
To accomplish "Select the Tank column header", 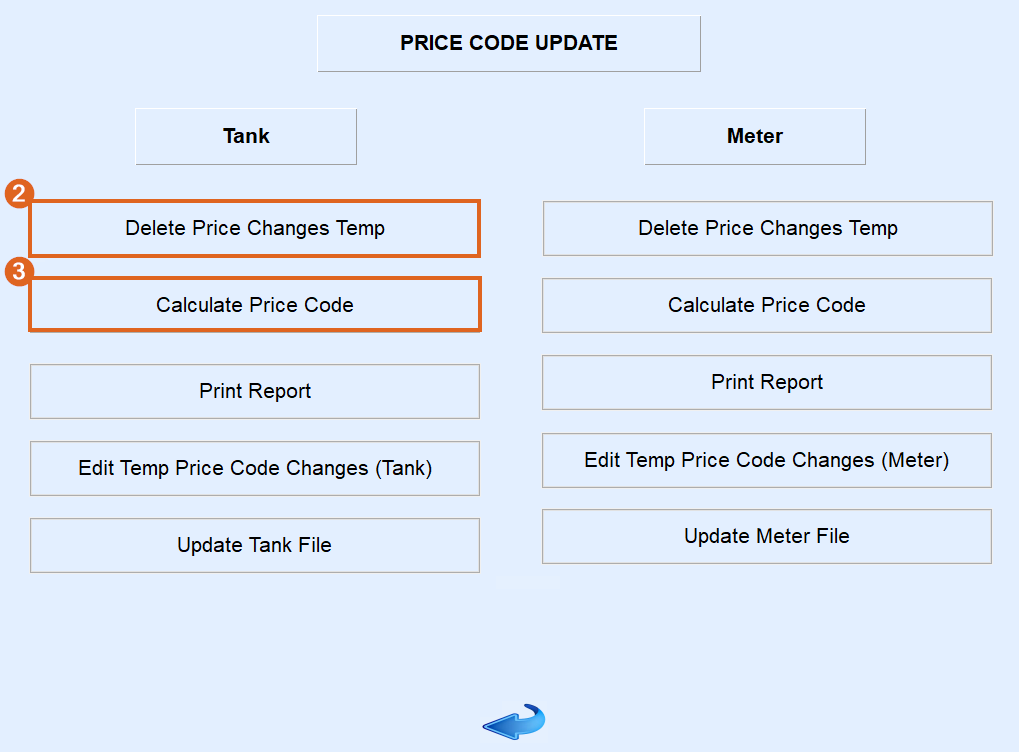I will (x=246, y=136).
